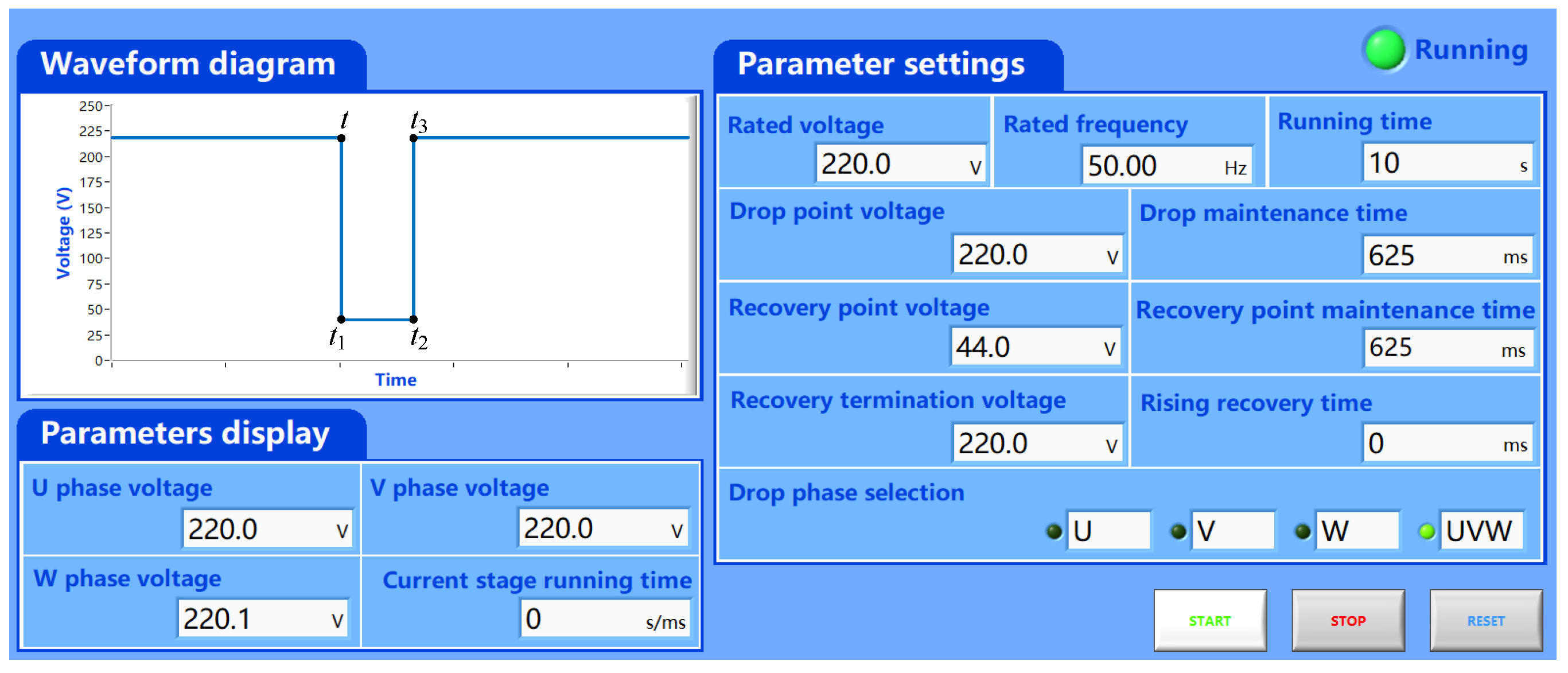Click the Rising recovery time field
Screen dimensions: 1568x673
point(1446,443)
